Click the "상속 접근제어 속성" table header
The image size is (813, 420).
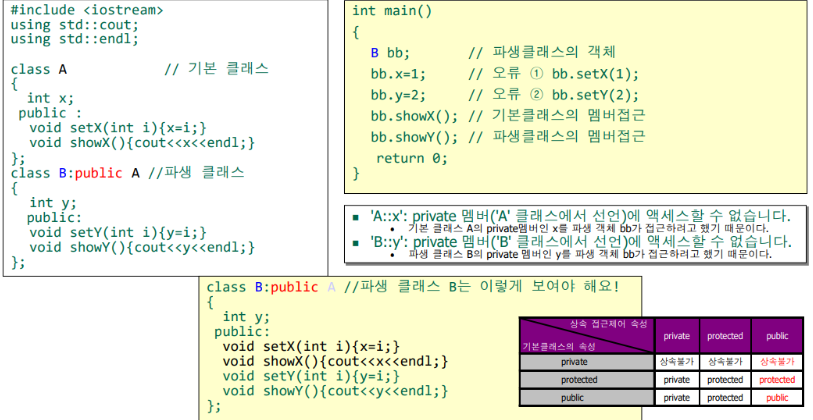point(608,324)
